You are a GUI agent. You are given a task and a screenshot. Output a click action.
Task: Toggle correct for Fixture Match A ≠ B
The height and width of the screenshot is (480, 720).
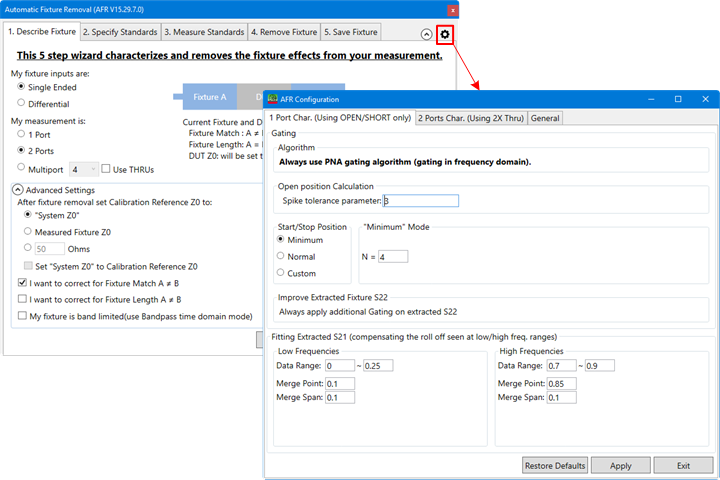[23, 283]
